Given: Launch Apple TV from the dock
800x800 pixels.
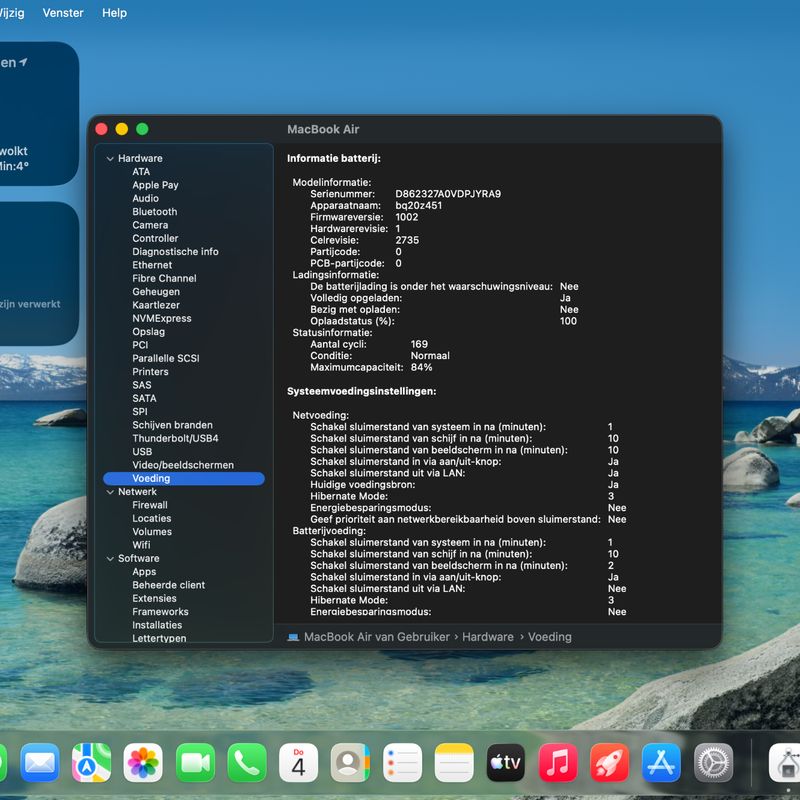Looking at the screenshot, I should pos(506,763).
